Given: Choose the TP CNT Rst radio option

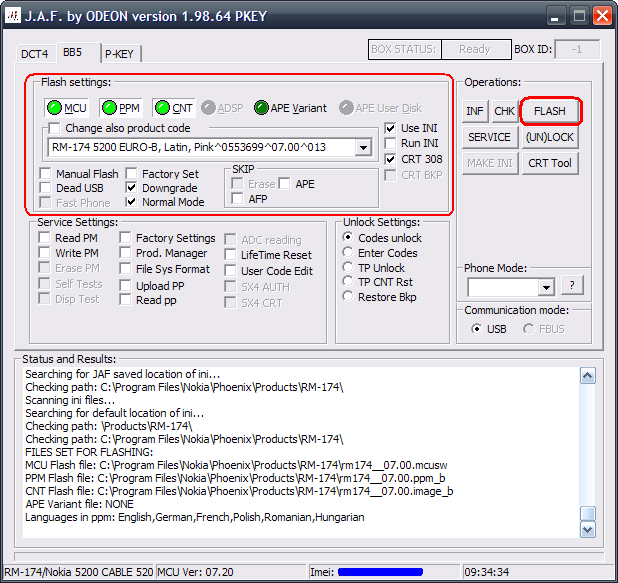Looking at the screenshot, I should pos(348,281).
